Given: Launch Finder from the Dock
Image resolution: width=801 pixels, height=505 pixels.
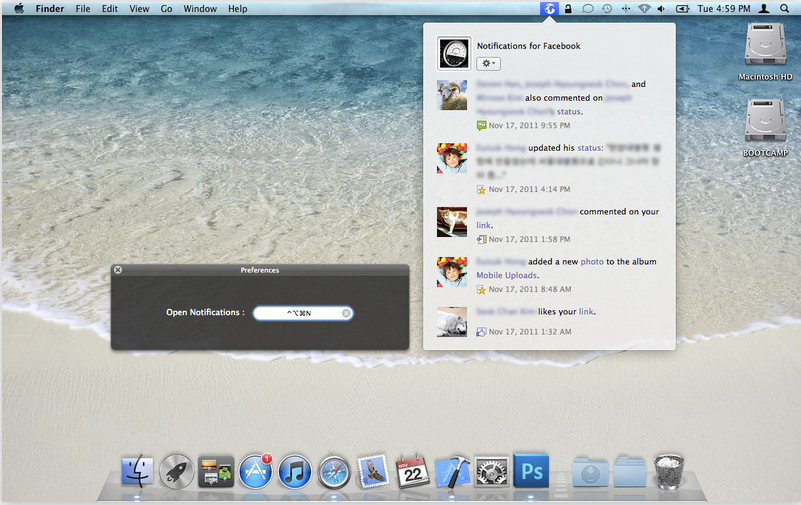Looking at the screenshot, I should point(137,471).
